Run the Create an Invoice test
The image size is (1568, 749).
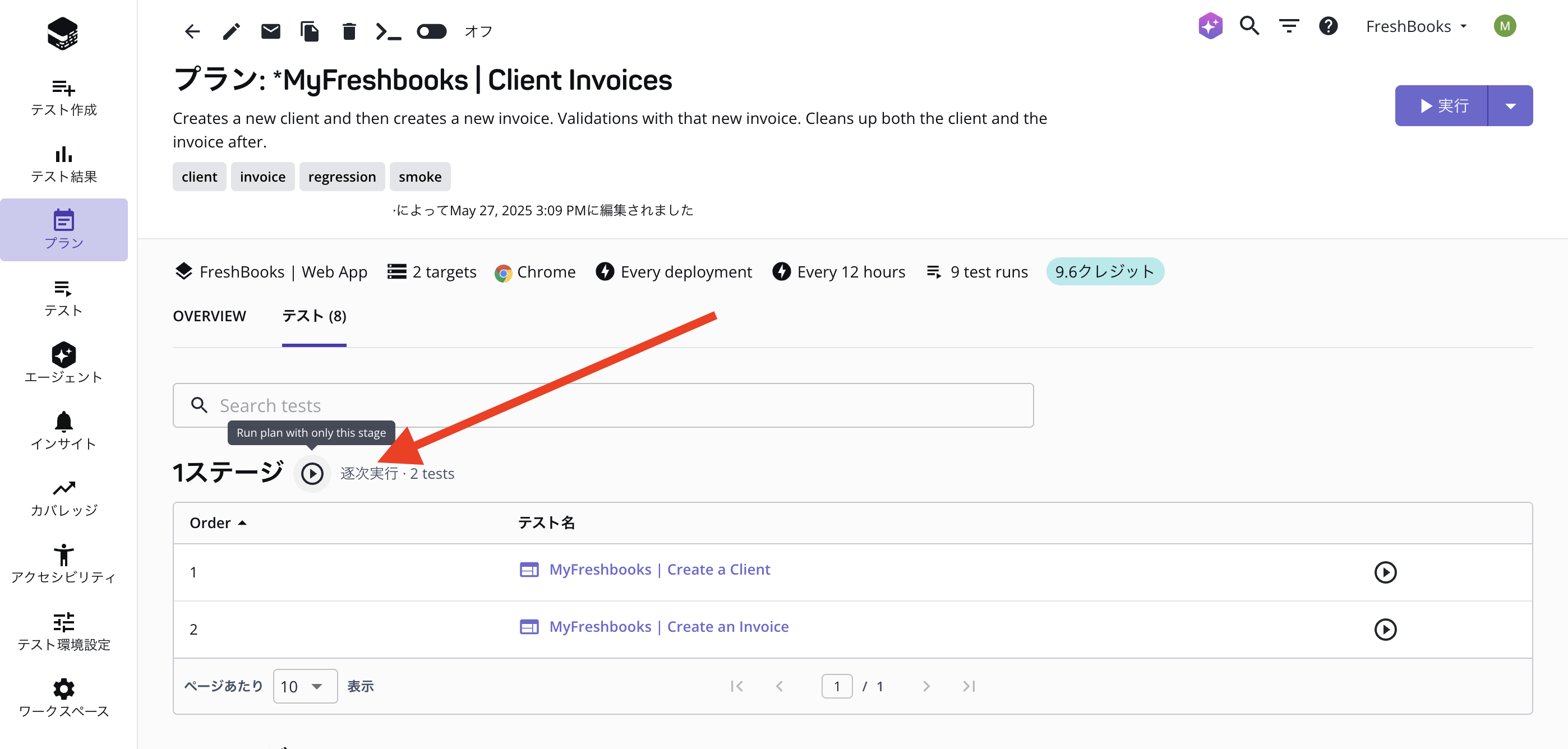(x=1385, y=629)
